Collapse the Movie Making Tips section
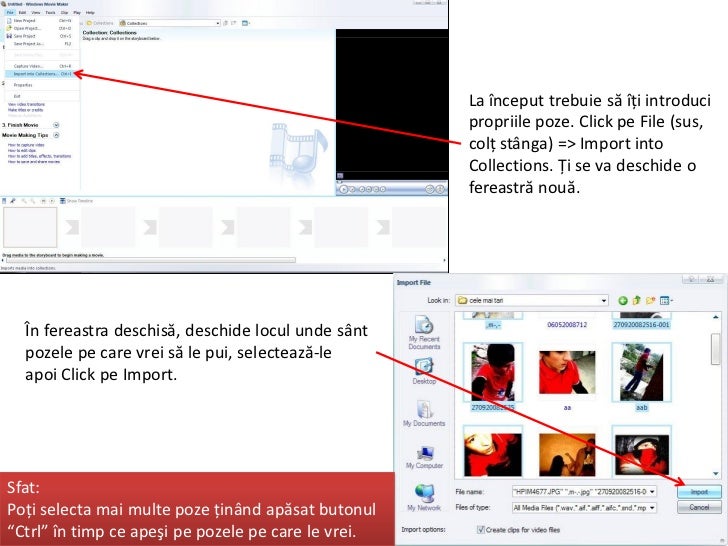The height and width of the screenshot is (546, 728). 56,135
